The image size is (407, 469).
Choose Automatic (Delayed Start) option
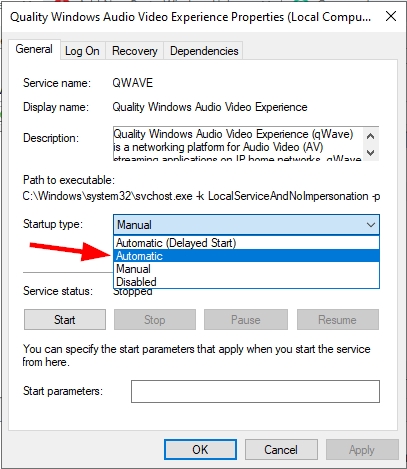pyautogui.click(x=246, y=243)
